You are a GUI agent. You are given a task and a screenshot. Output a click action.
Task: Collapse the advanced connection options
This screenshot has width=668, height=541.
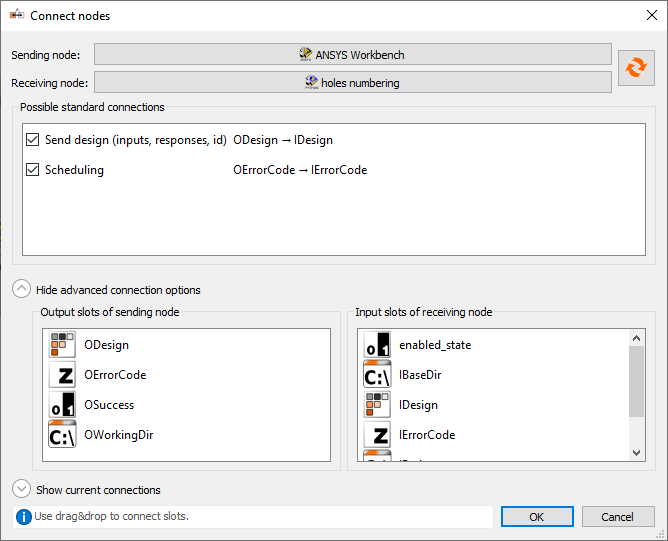click(22, 290)
